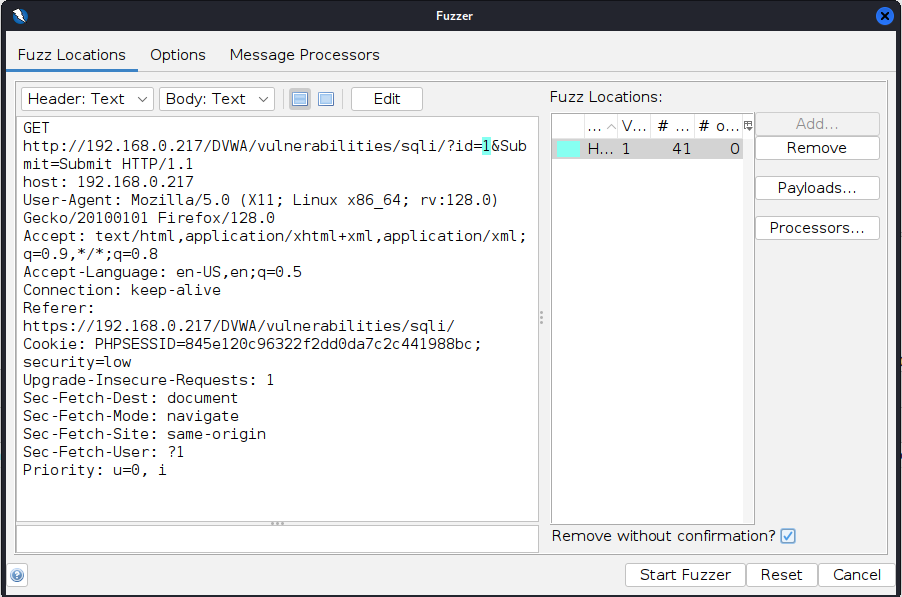This screenshot has height=597, width=902.
Task: Click the 'Connection: keep-alive' line
Action: (x=122, y=290)
